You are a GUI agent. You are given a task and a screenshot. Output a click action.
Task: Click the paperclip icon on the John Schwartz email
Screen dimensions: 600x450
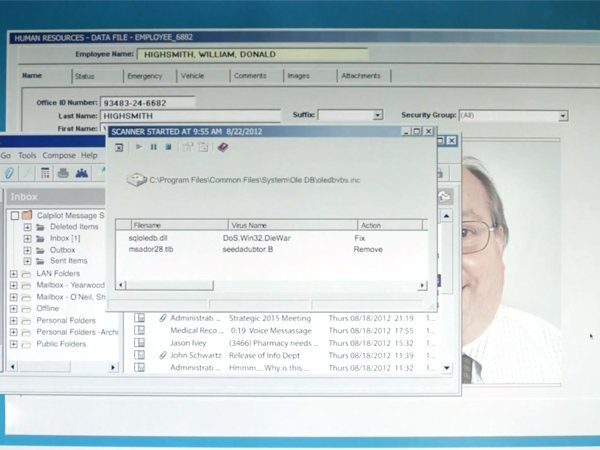click(163, 355)
